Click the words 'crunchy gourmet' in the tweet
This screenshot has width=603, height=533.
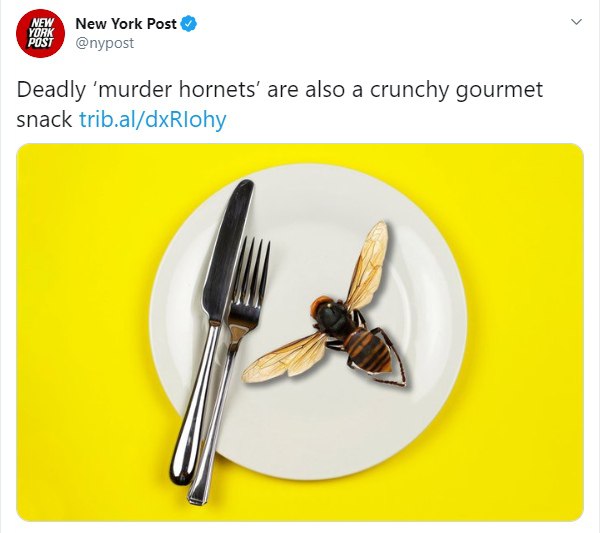click(x=456, y=89)
